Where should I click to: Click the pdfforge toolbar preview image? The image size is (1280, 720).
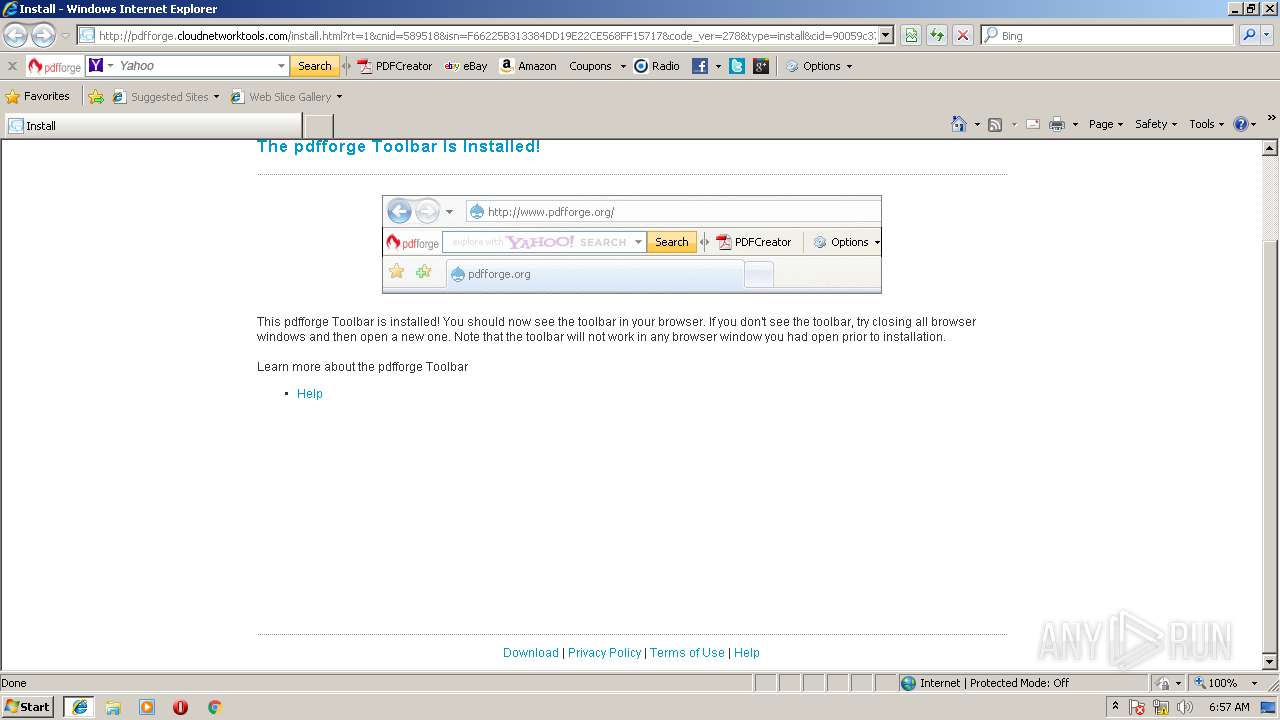(632, 244)
